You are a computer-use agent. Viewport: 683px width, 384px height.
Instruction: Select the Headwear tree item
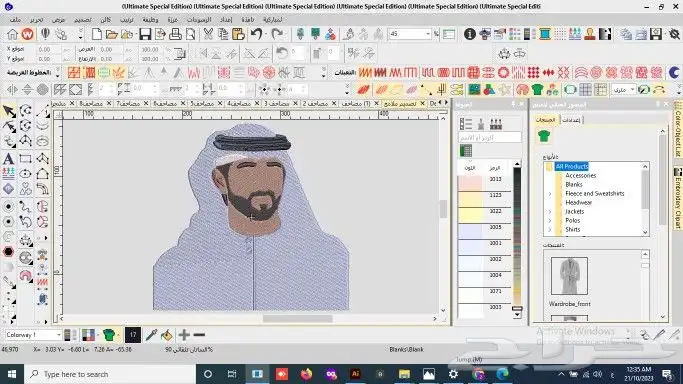coord(578,202)
